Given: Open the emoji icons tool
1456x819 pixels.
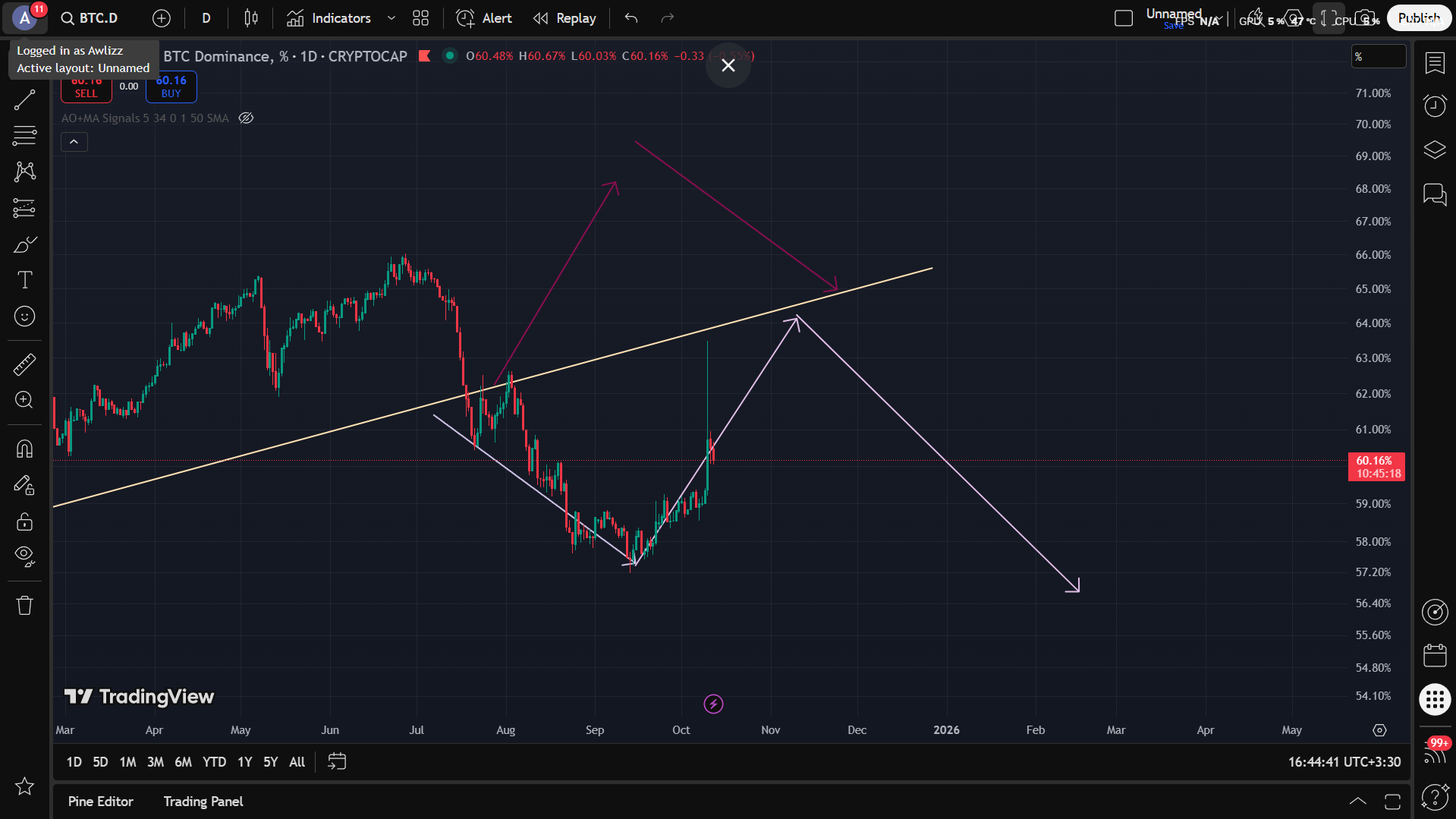Looking at the screenshot, I should [x=24, y=317].
